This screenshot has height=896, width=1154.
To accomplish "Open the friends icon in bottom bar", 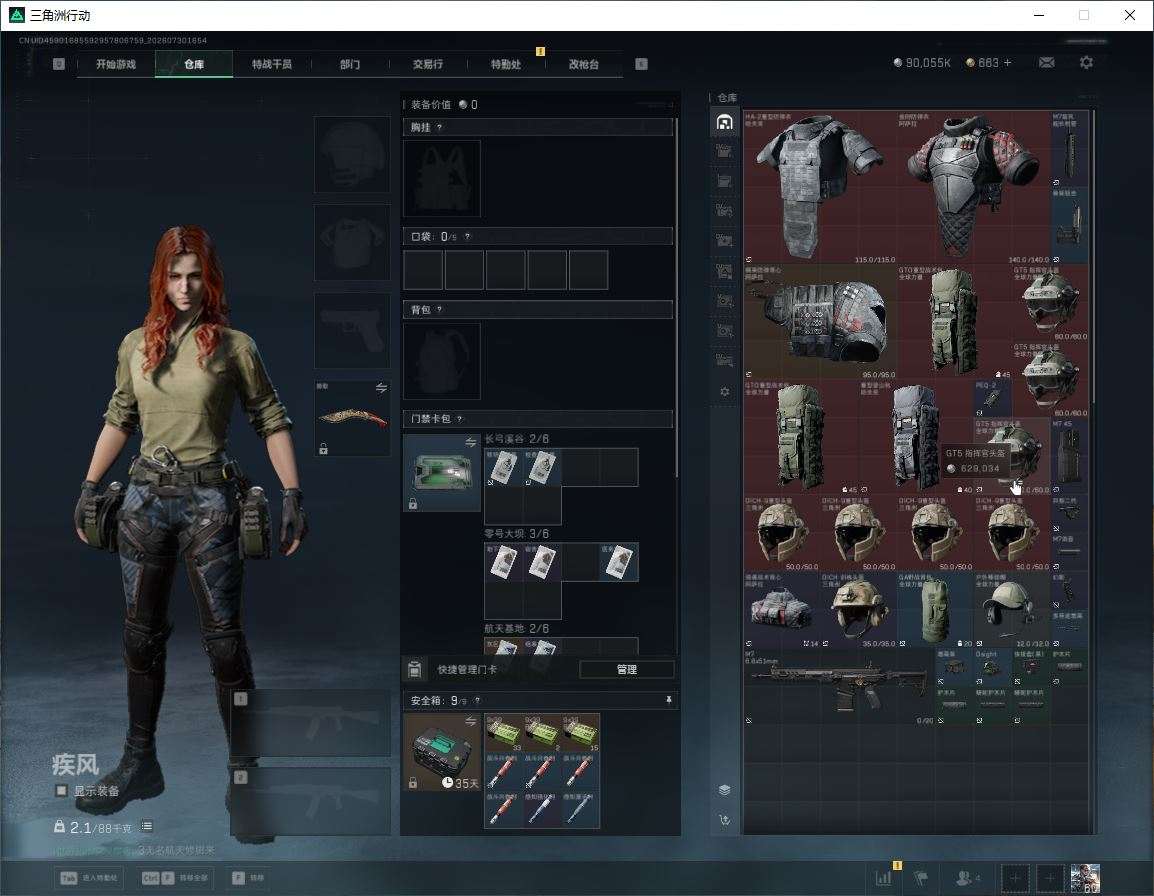I will (966, 878).
